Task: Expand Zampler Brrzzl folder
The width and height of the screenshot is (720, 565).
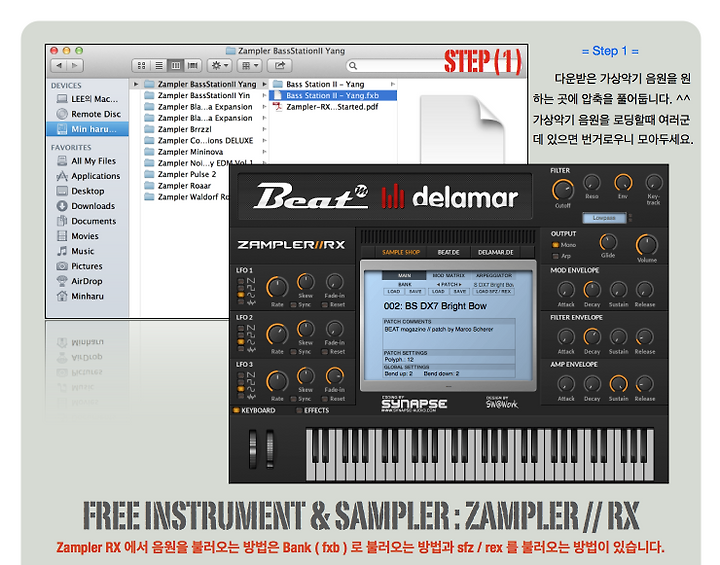Action: click(264, 130)
